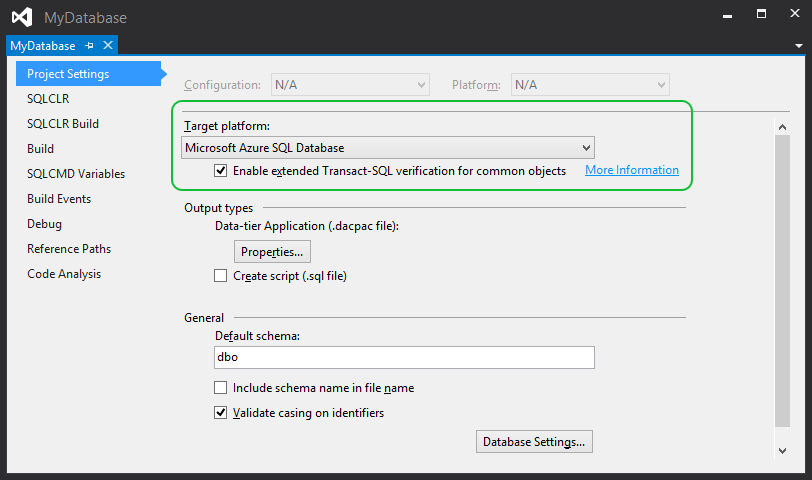Open Database Settings dialog button

pyautogui.click(x=534, y=442)
